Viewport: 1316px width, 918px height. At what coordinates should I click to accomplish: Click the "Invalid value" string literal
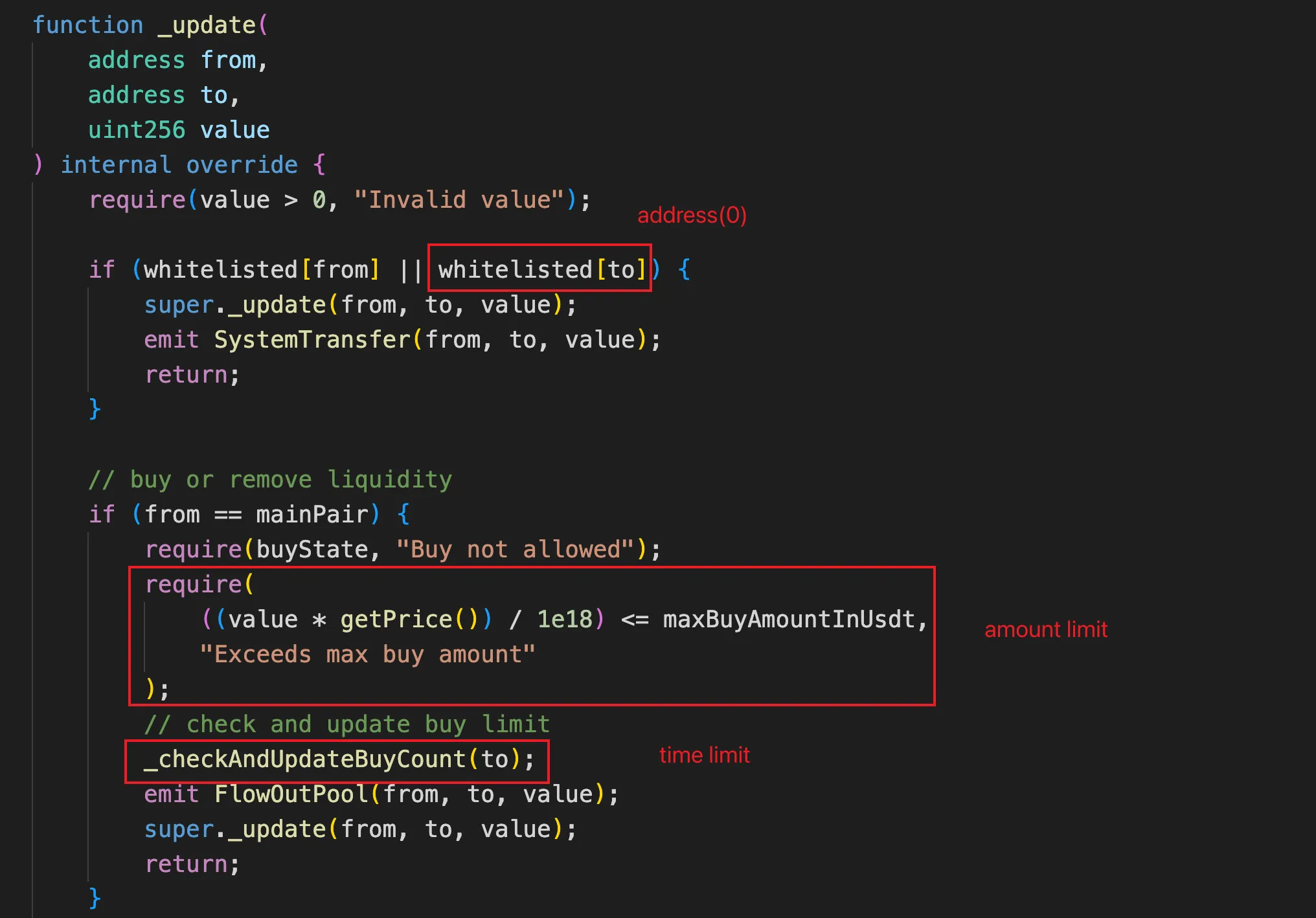459,200
